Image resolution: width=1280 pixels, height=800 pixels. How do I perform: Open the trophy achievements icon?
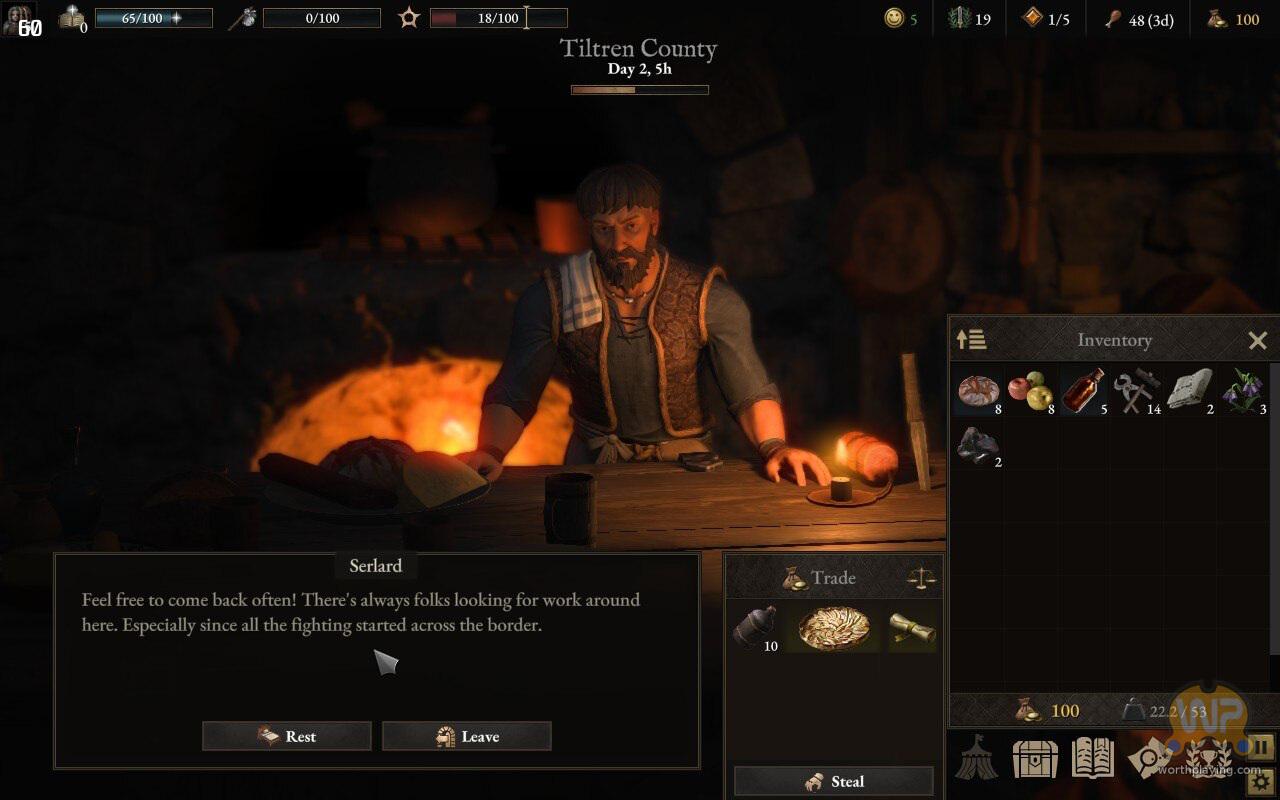(x=1209, y=757)
